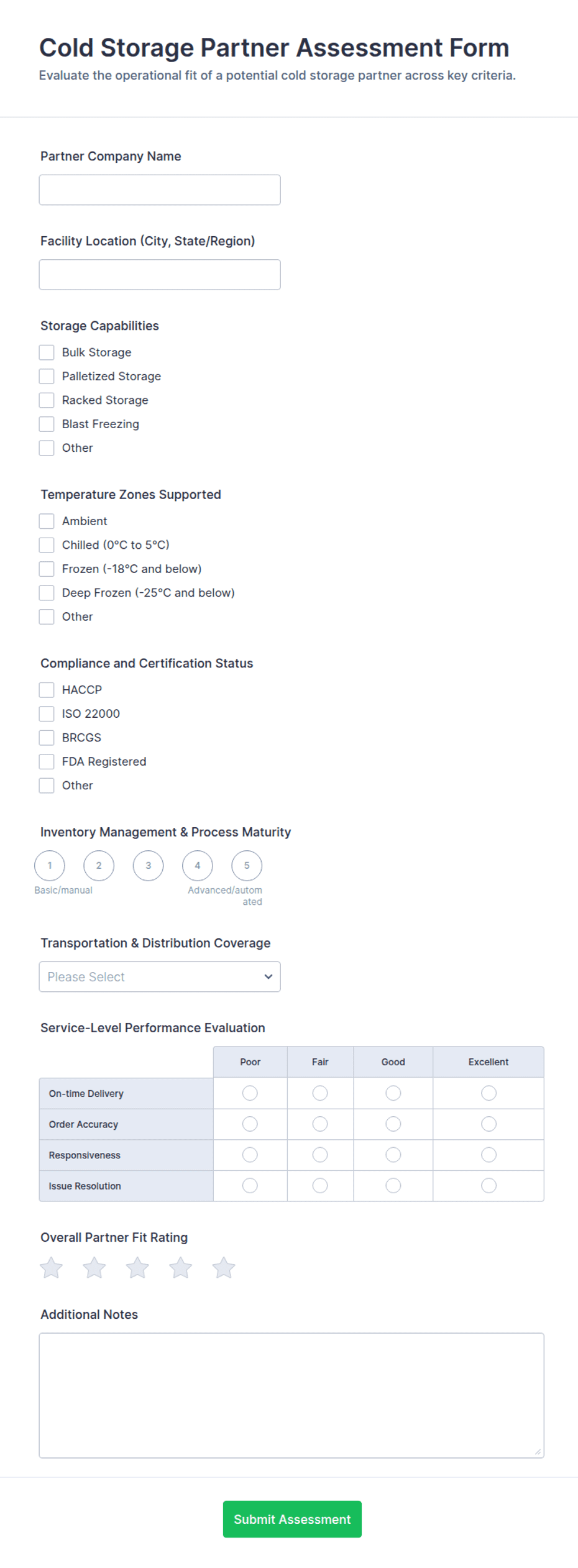Mark Order Accuracy as Good
This screenshot has width=578, height=1568.
393,1124
